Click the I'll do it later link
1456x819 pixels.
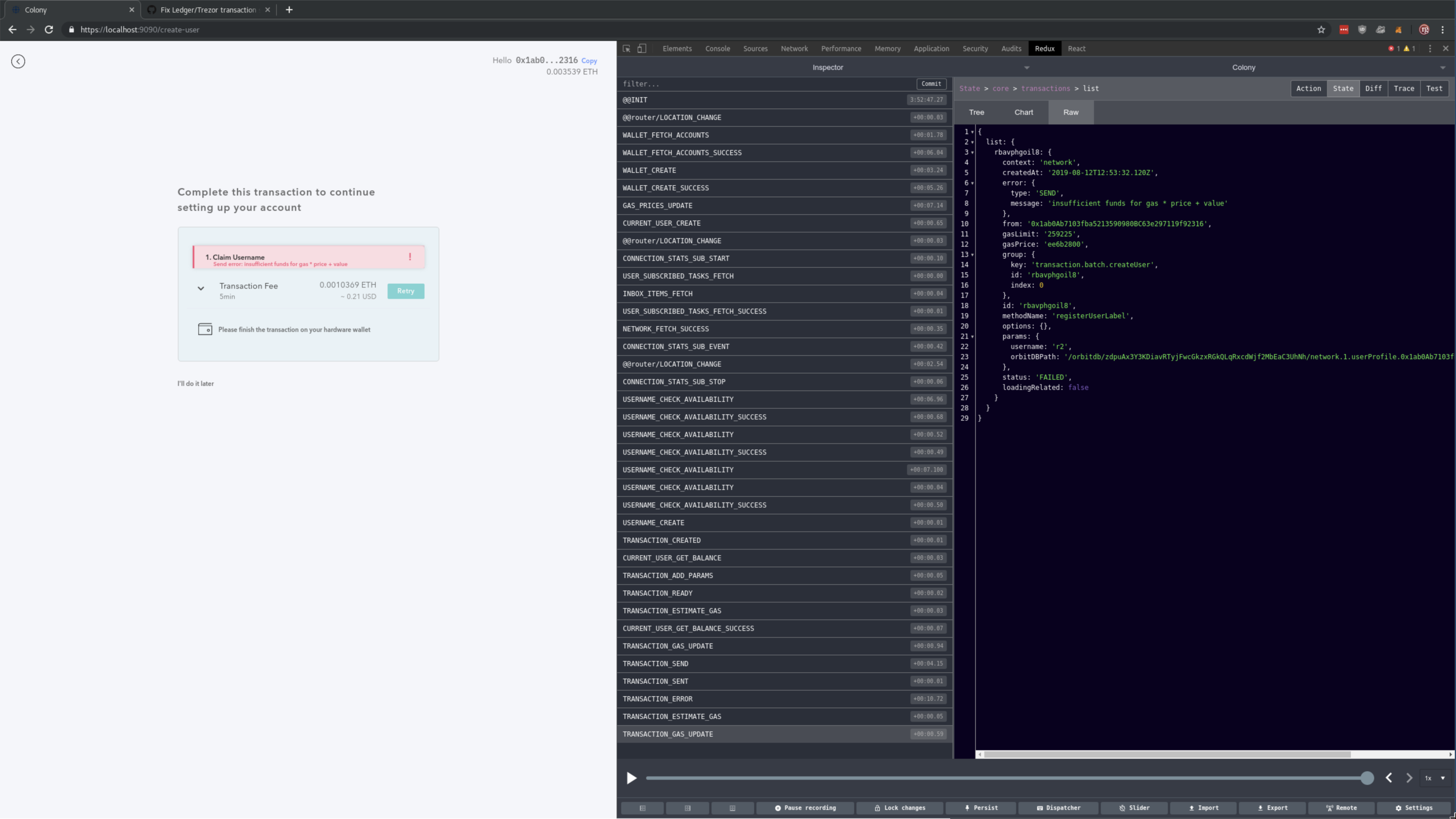(x=195, y=383)
